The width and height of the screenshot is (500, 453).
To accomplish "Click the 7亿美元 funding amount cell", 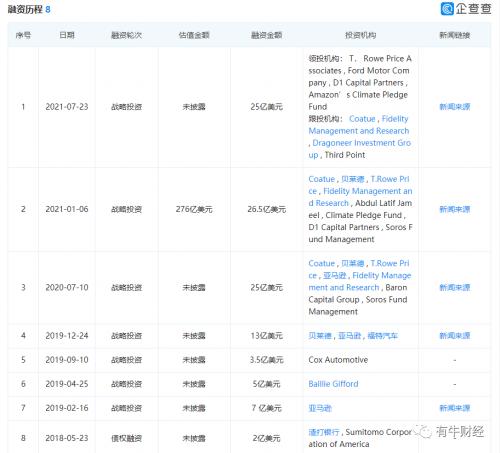I will [x=266, y=408].
